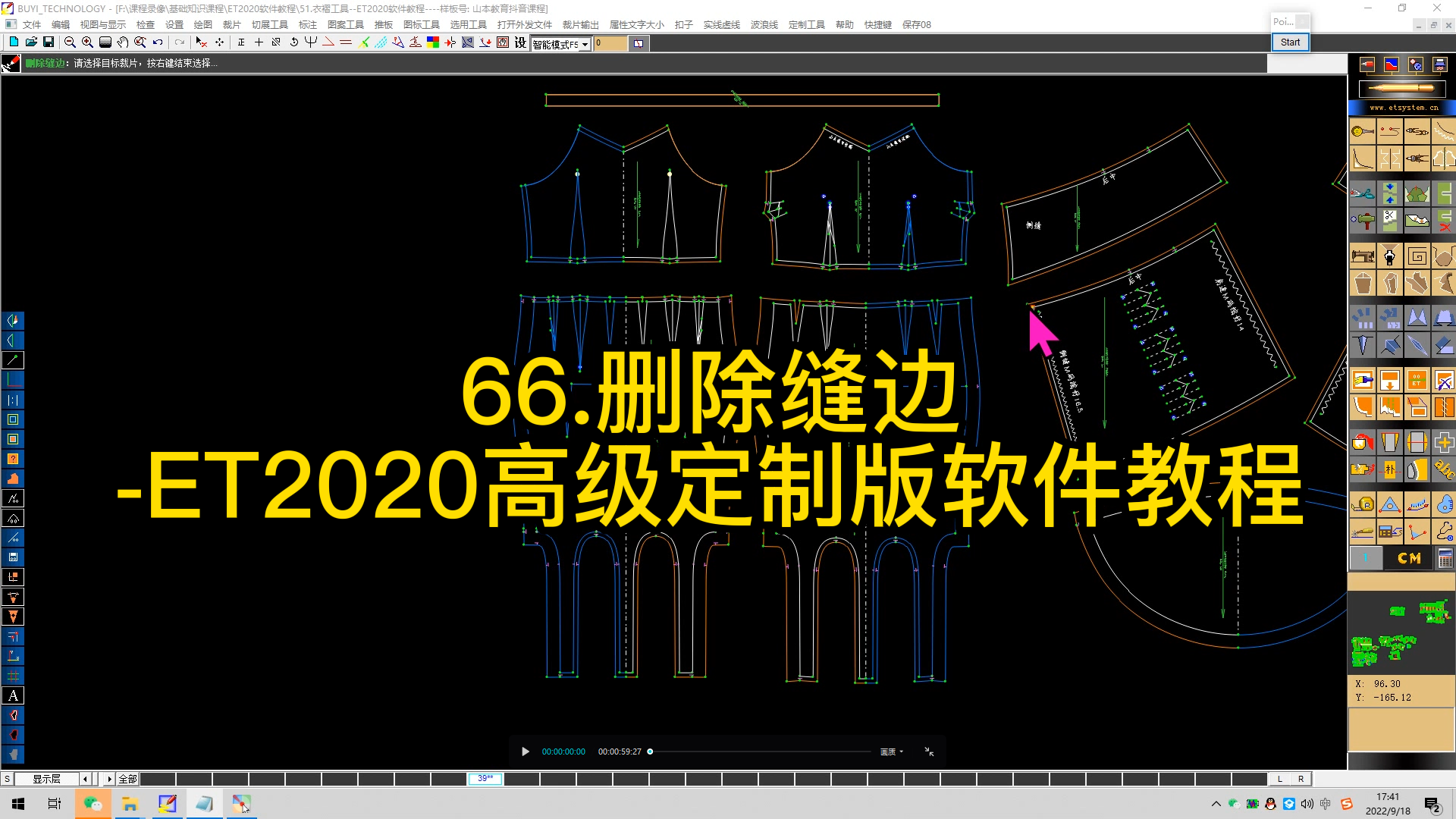Select the highlighted 39 size cell in bottom bar
Screen dimensions: 1456x819
point(485,779)
